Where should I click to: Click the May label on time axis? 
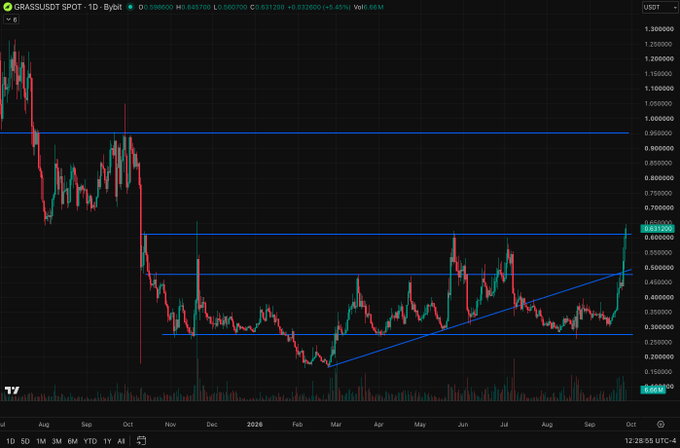(420, 424)
